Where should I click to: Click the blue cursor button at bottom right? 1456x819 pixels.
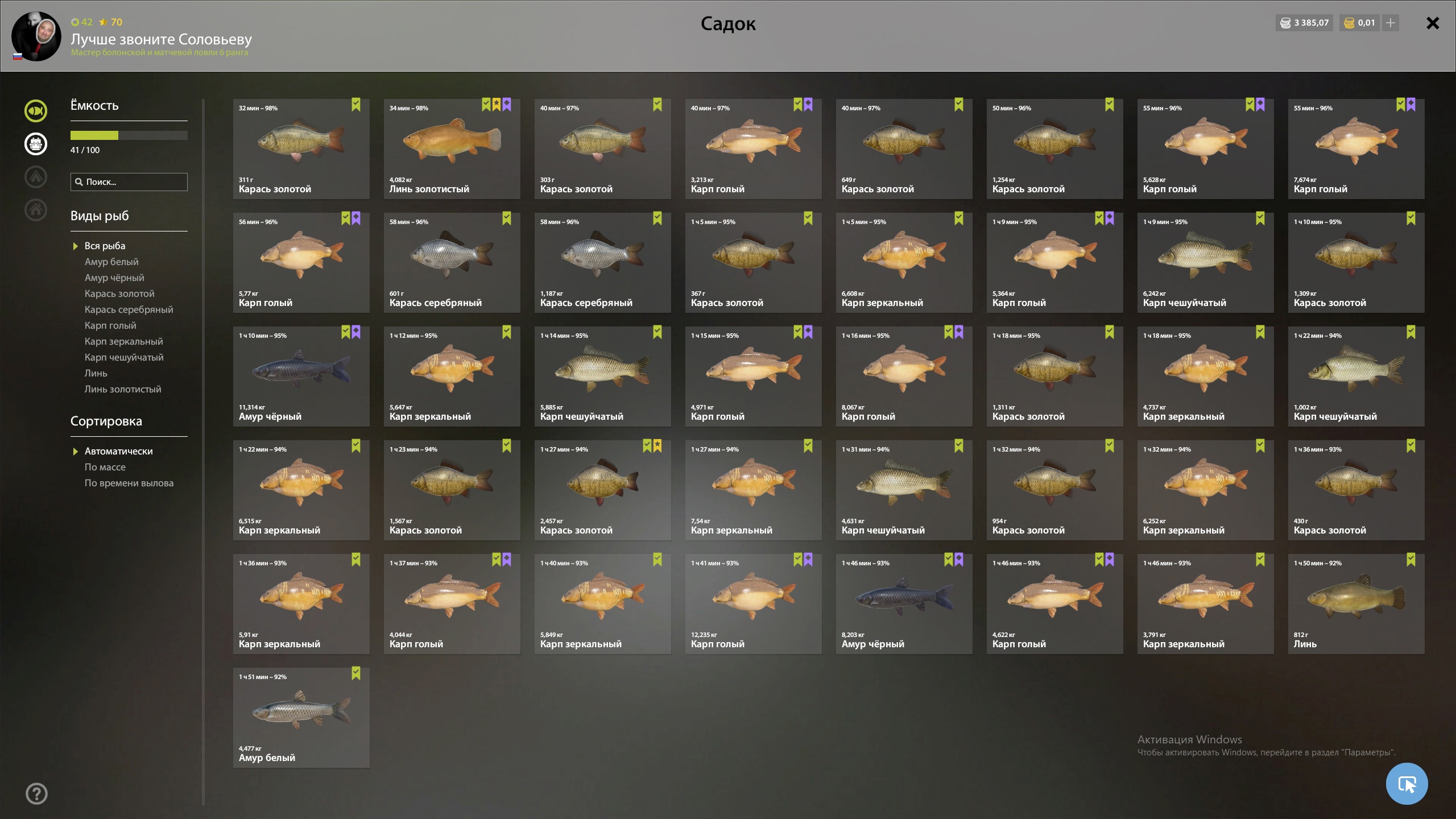pyautogui.click(x=1407, y=784)
